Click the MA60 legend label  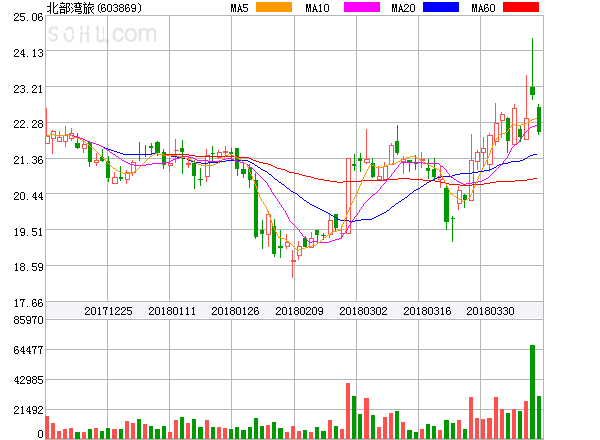click(483, 8)
